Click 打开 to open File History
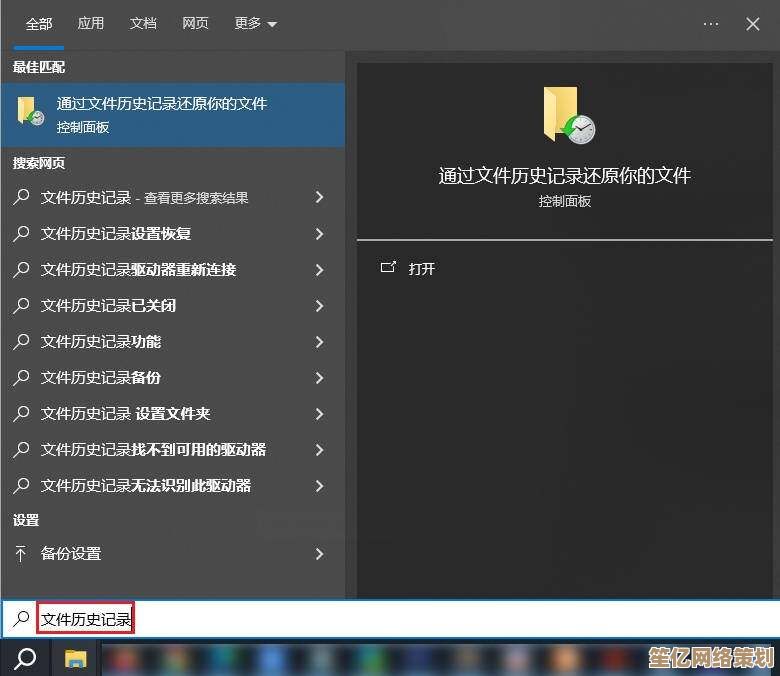Viewport: 780px width, 676px height. [422, 269]
